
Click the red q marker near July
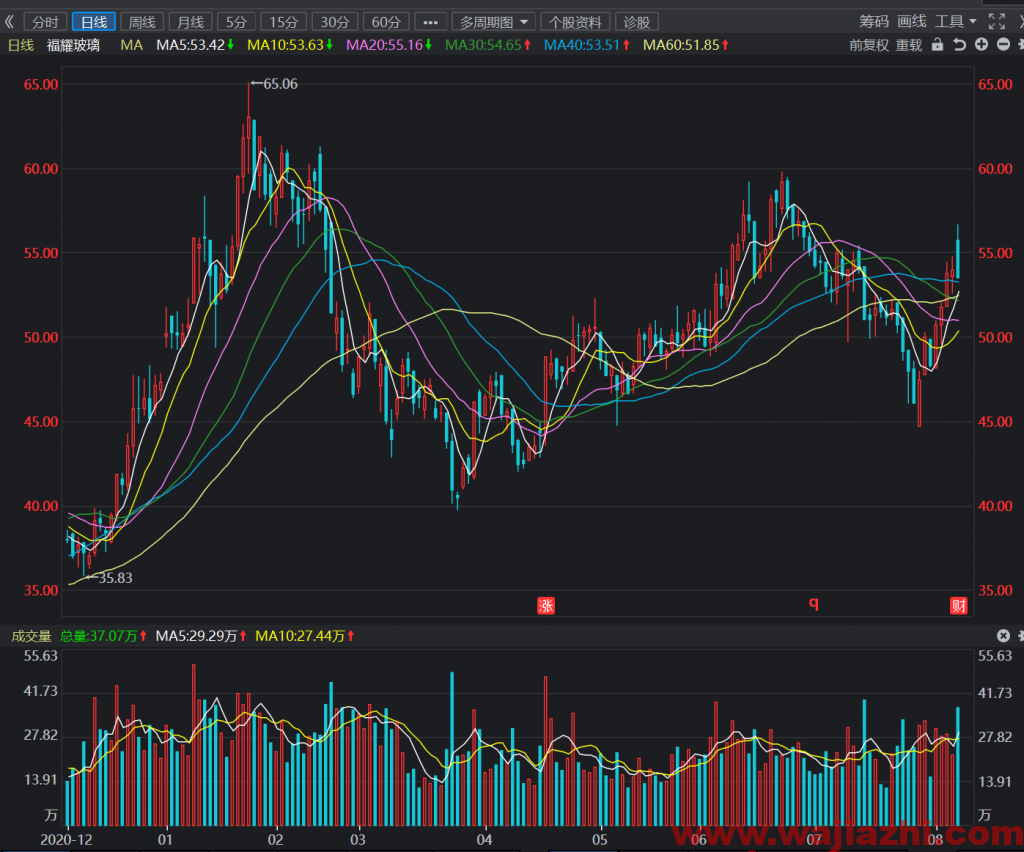pos(813,603)
